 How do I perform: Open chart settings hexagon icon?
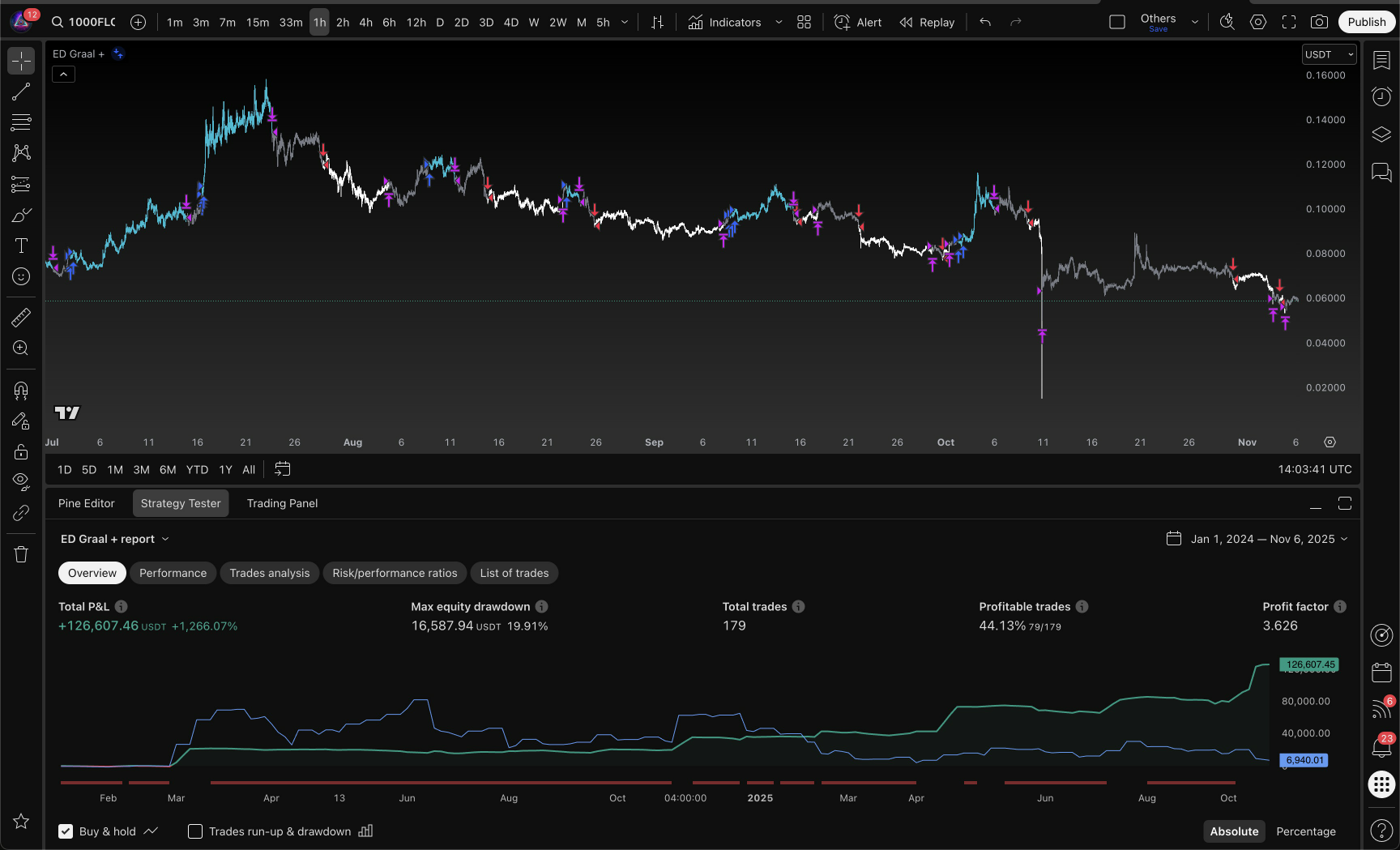pyautogui.click(x=1258, y=23)
